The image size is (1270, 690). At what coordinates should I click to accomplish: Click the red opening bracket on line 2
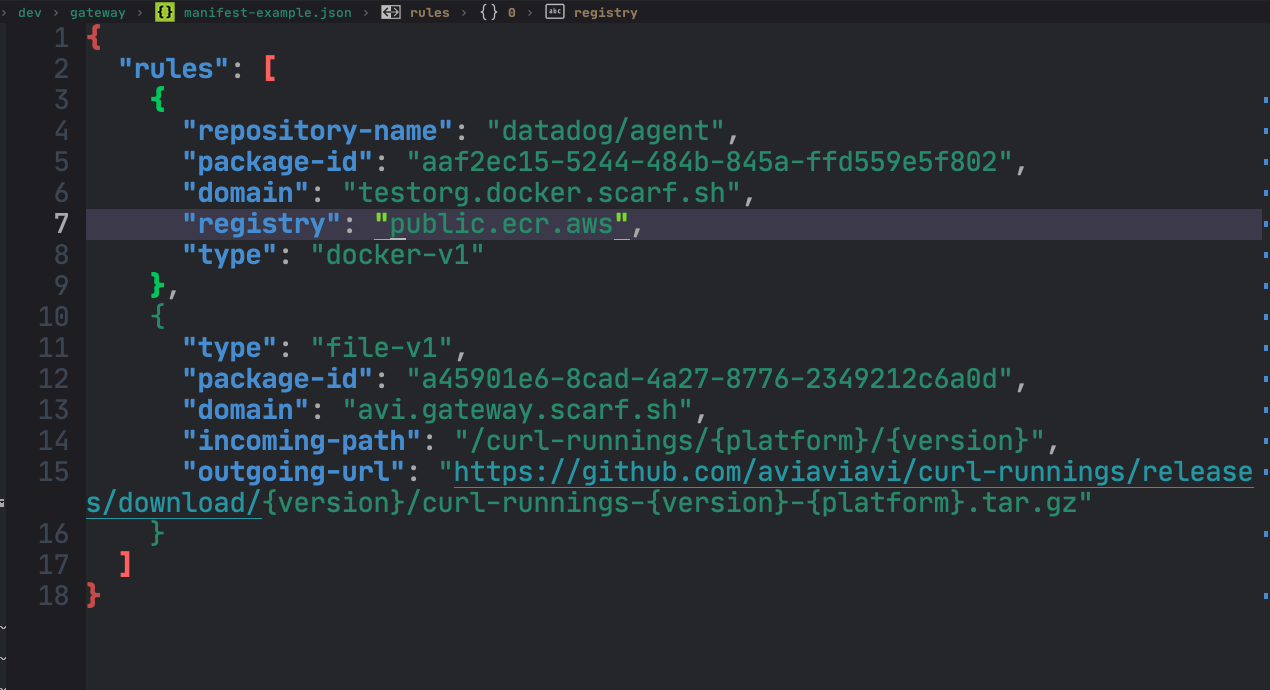point(268,69)
